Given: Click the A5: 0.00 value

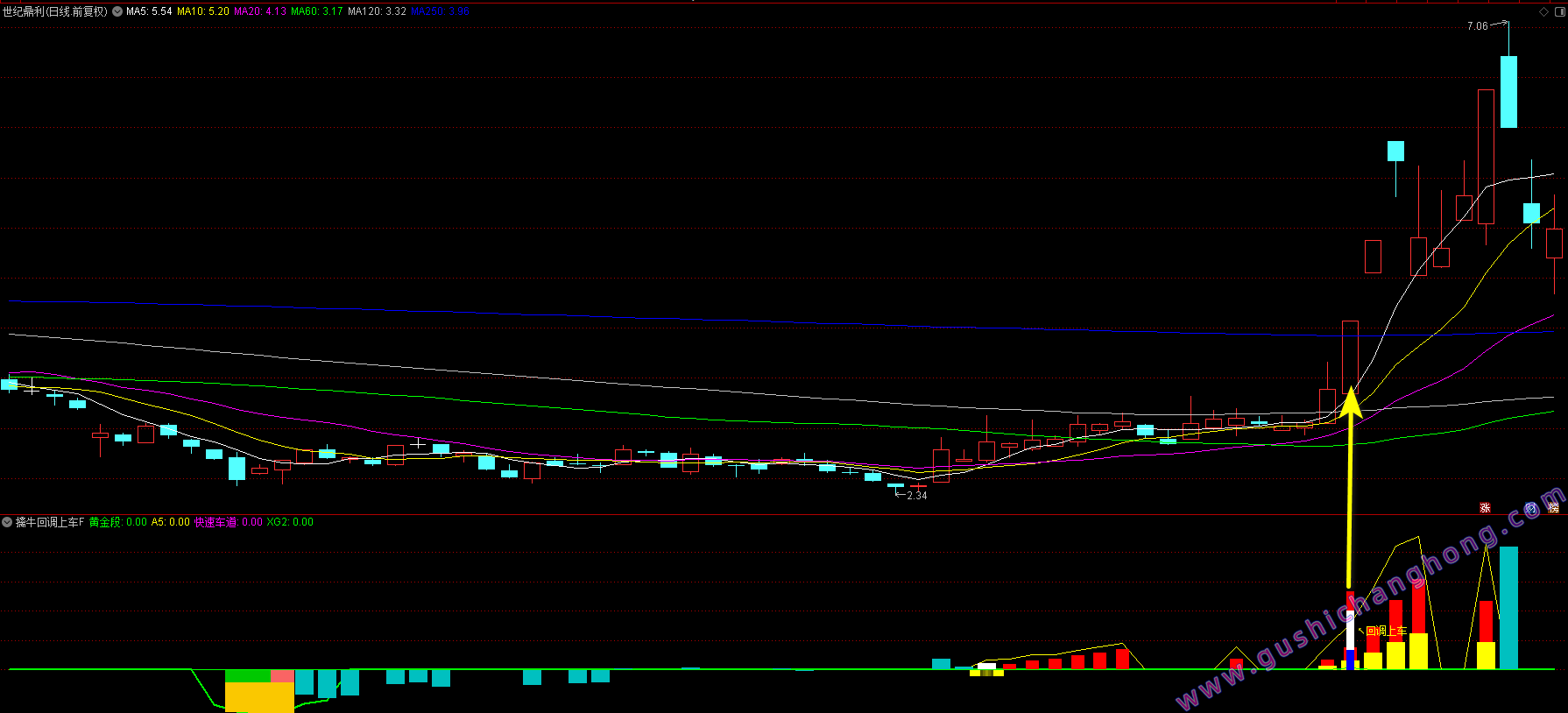Looking at the screenshot, I should pyautogui.click(x=171, y=522).
